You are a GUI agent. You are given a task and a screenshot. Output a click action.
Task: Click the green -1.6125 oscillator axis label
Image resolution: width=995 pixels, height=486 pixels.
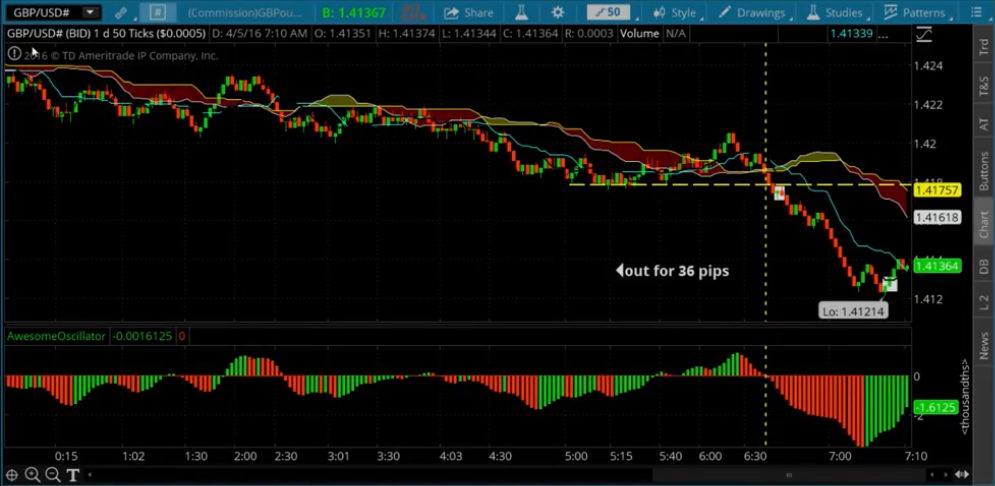(935, 407)
